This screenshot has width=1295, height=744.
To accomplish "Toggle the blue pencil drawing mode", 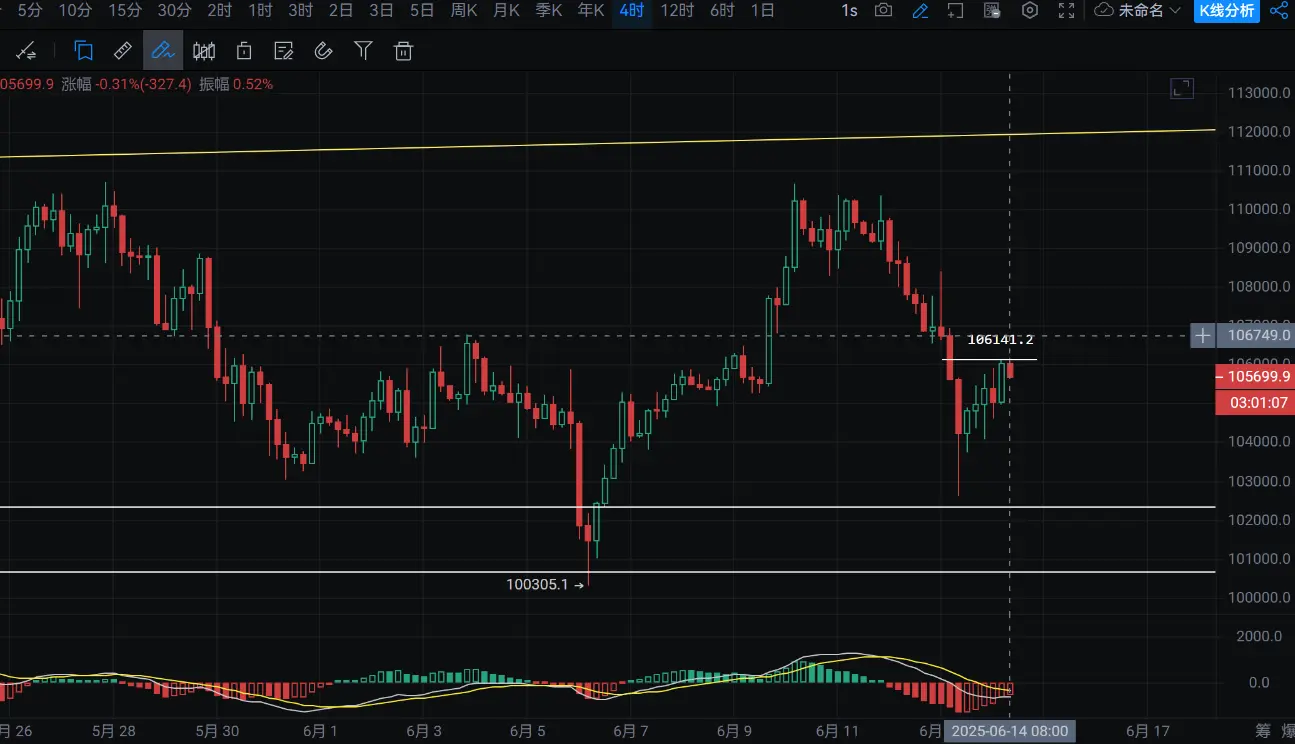I will click(x=920, y=11).
